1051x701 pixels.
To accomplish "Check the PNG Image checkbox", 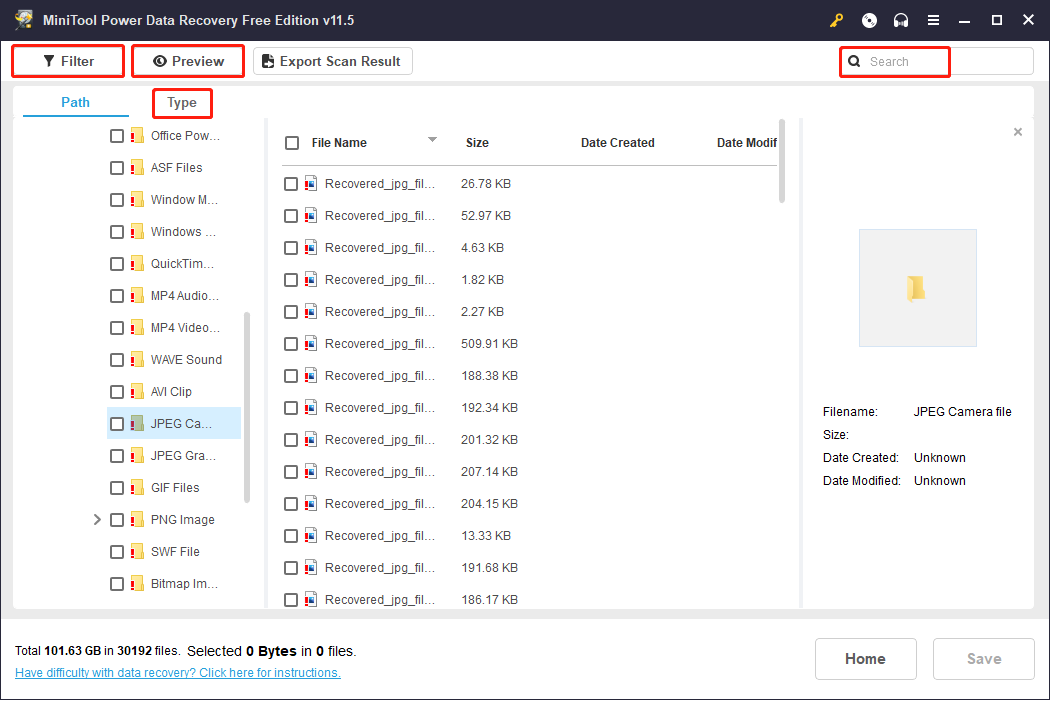I will [x=117, y=519].
